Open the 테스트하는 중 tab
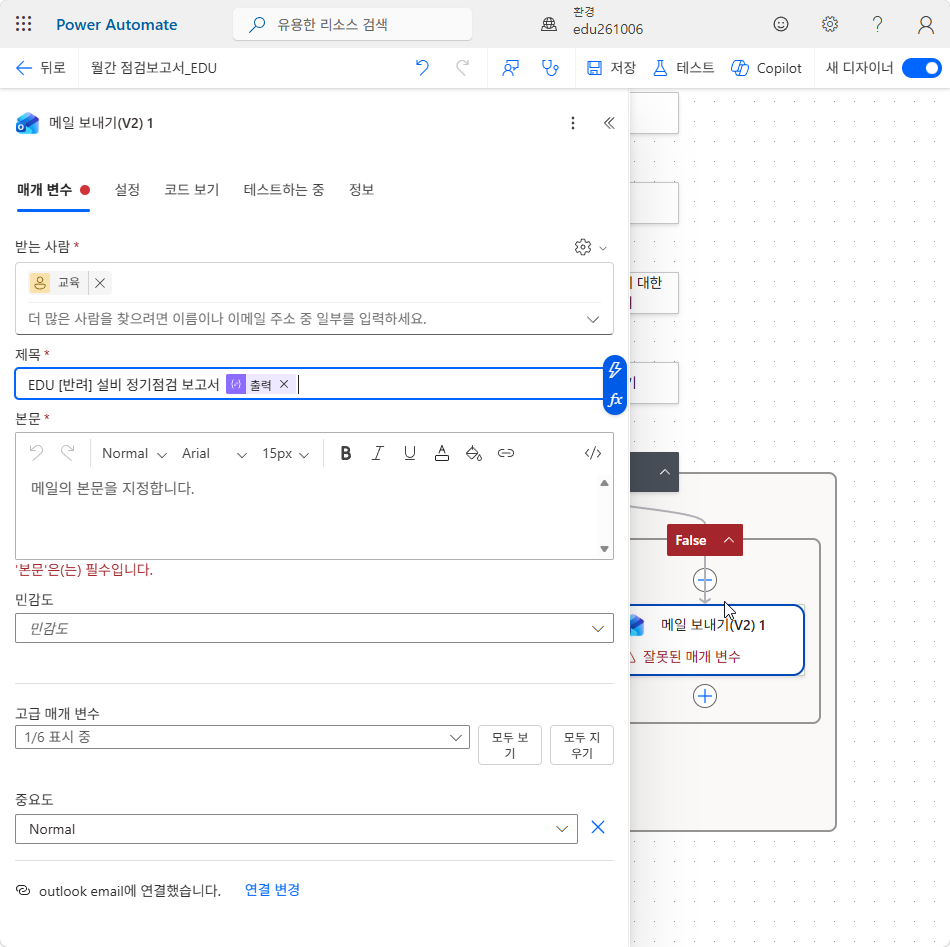 click(x=284, y=190)
